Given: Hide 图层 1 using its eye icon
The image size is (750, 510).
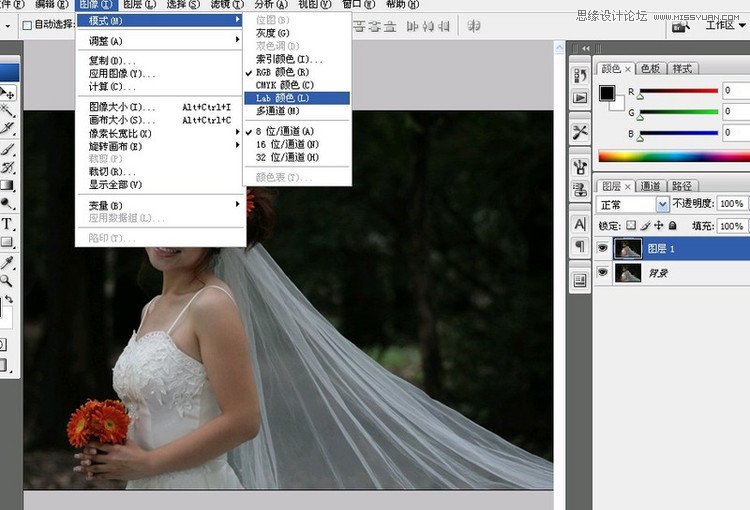Looking at the screenshot, I should pos(603,248).
